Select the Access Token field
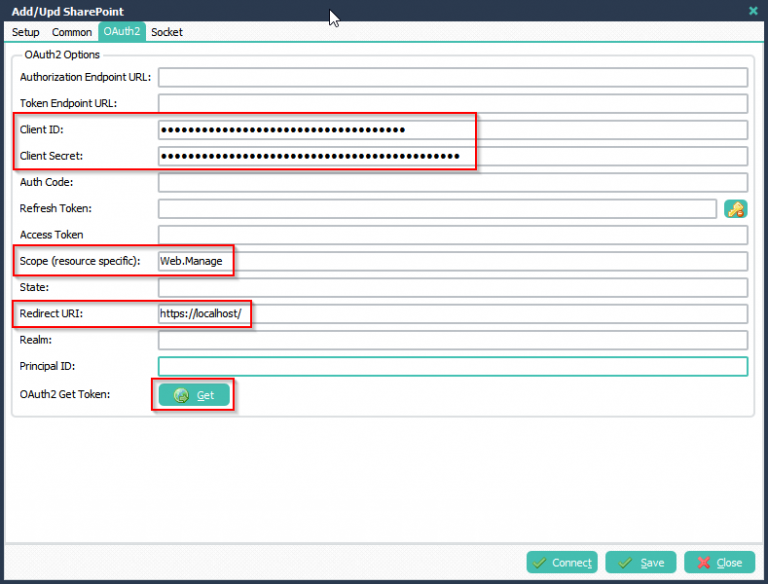This screenshot has height=584, width=768. pos(453,235)
